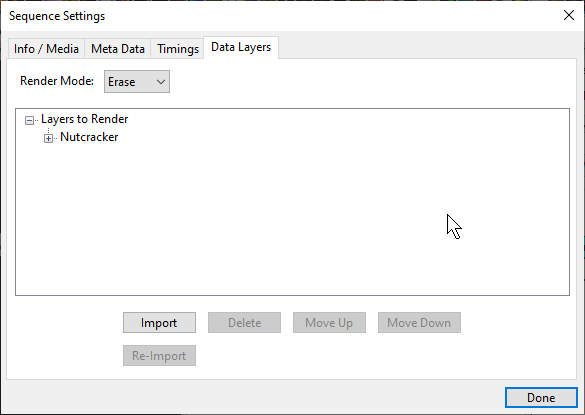Click the chevron arrow of Render Mode combo
The image size is (585, 415).
161,81
